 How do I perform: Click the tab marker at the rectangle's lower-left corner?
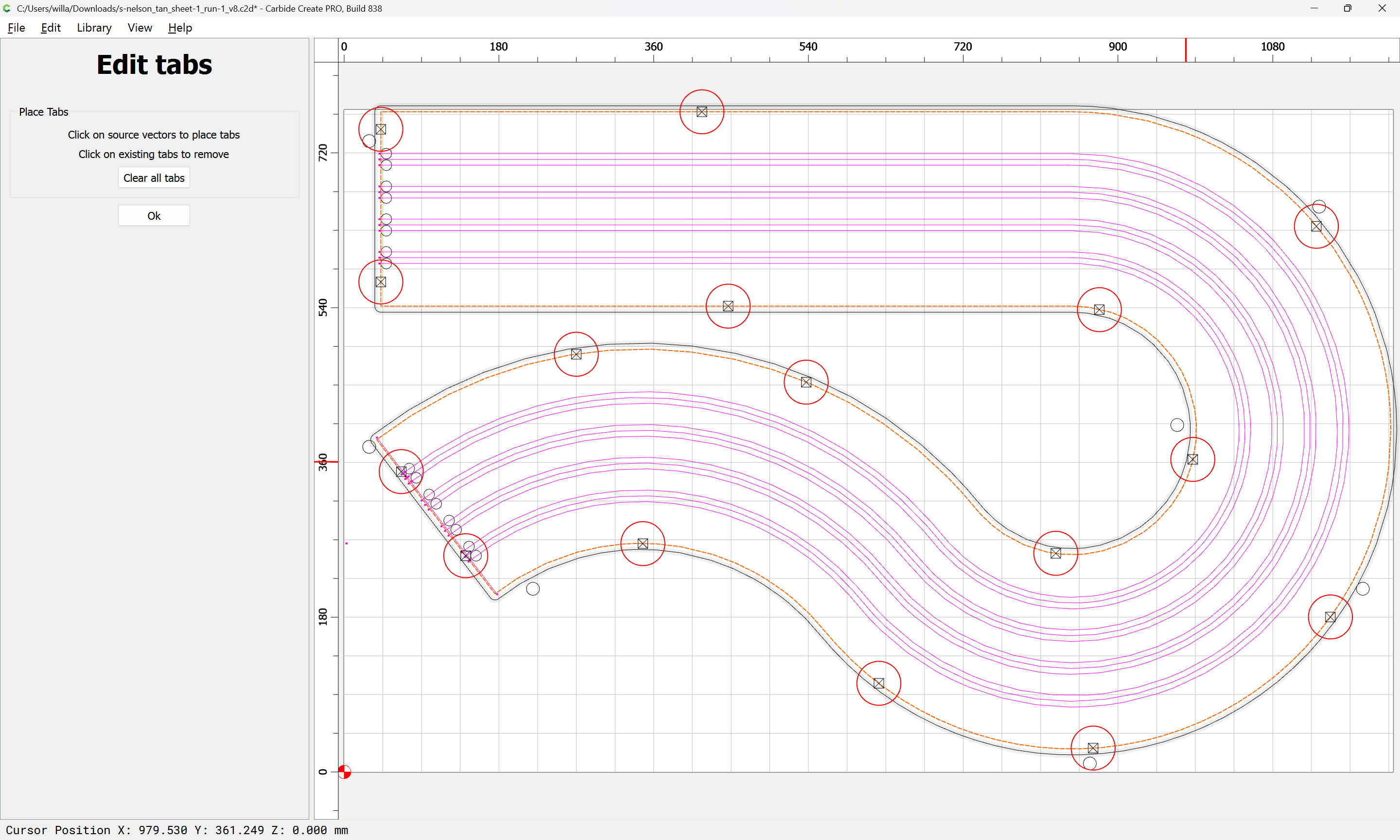[x=381, y=282]
